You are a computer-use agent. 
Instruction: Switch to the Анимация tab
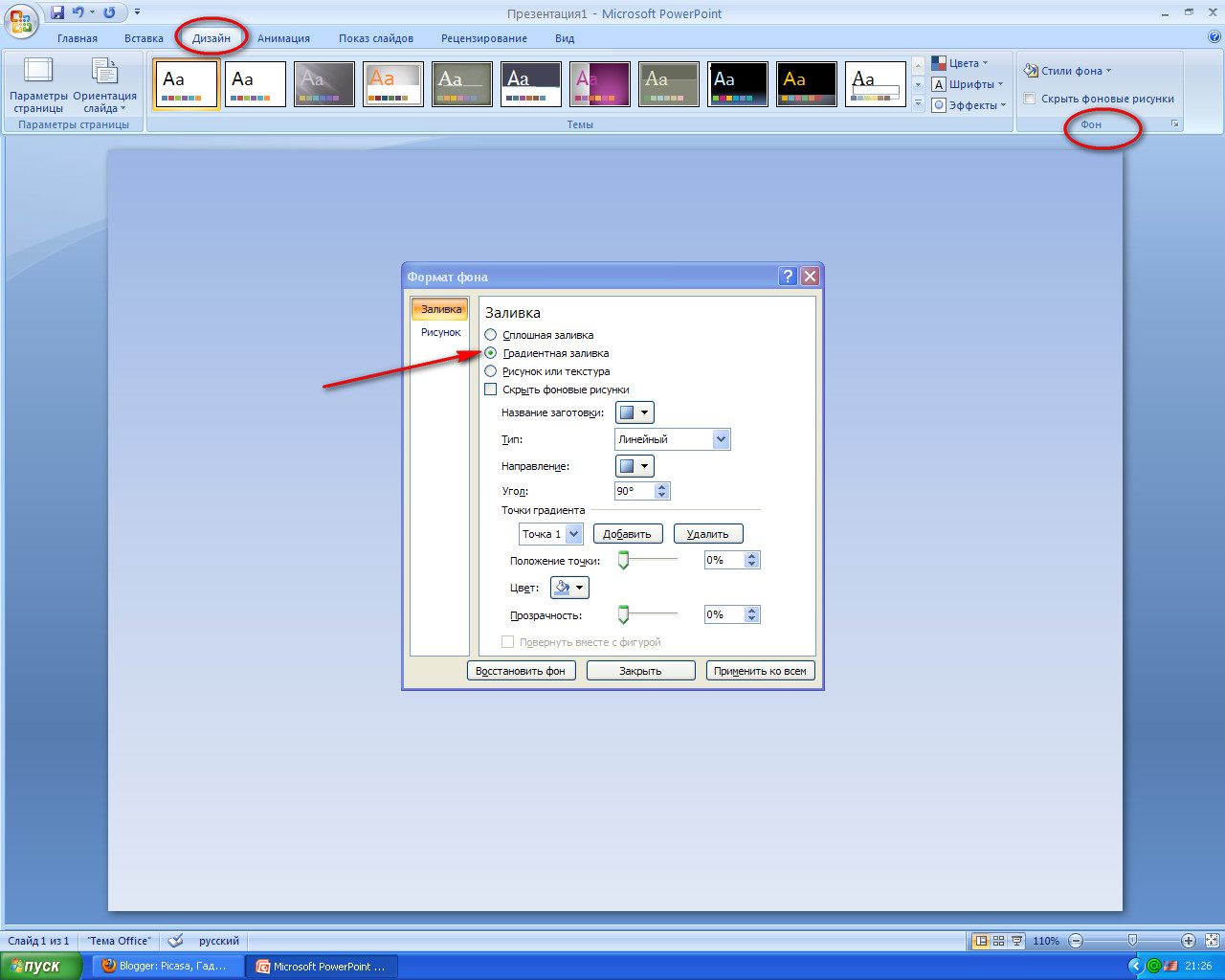(283, 38)
